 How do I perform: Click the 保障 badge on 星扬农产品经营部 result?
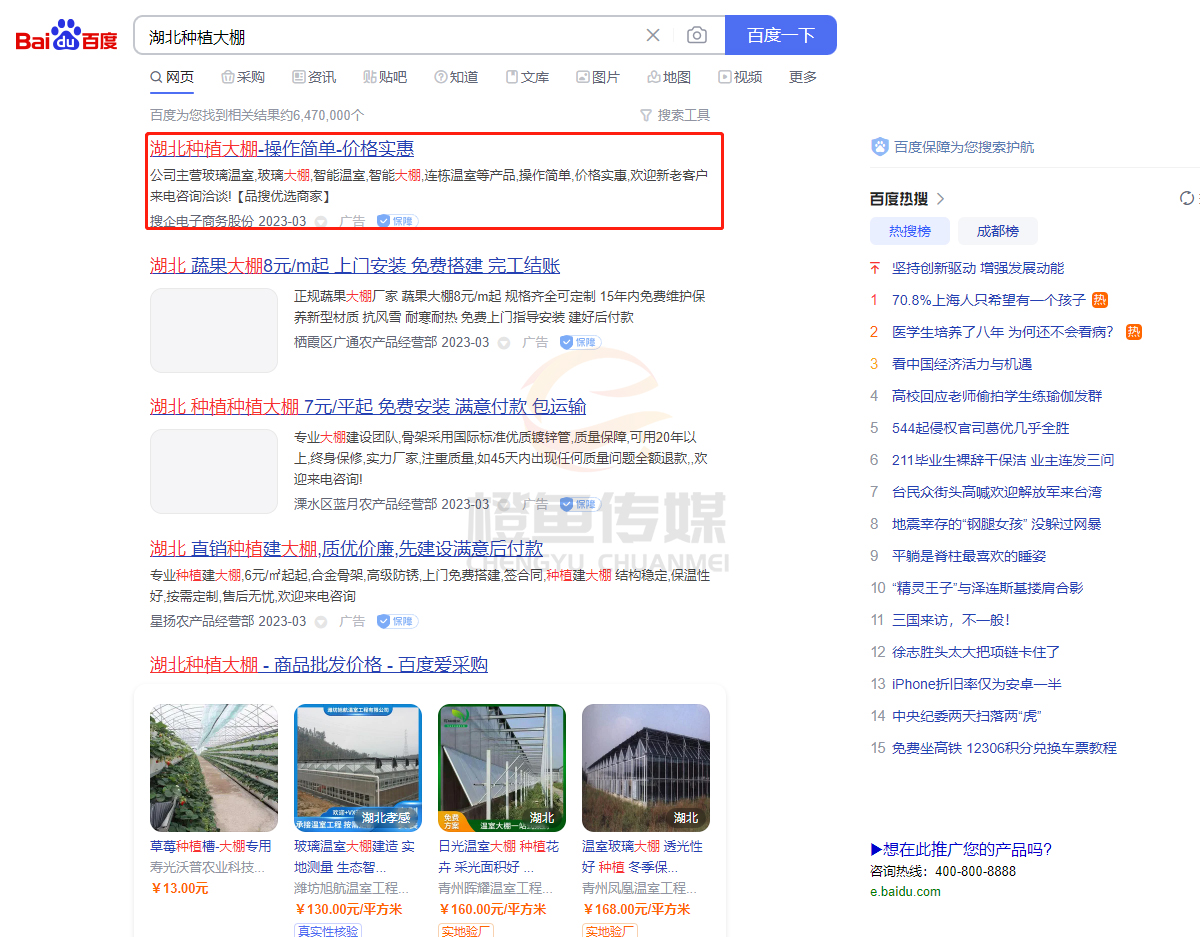tap(397, 621)
